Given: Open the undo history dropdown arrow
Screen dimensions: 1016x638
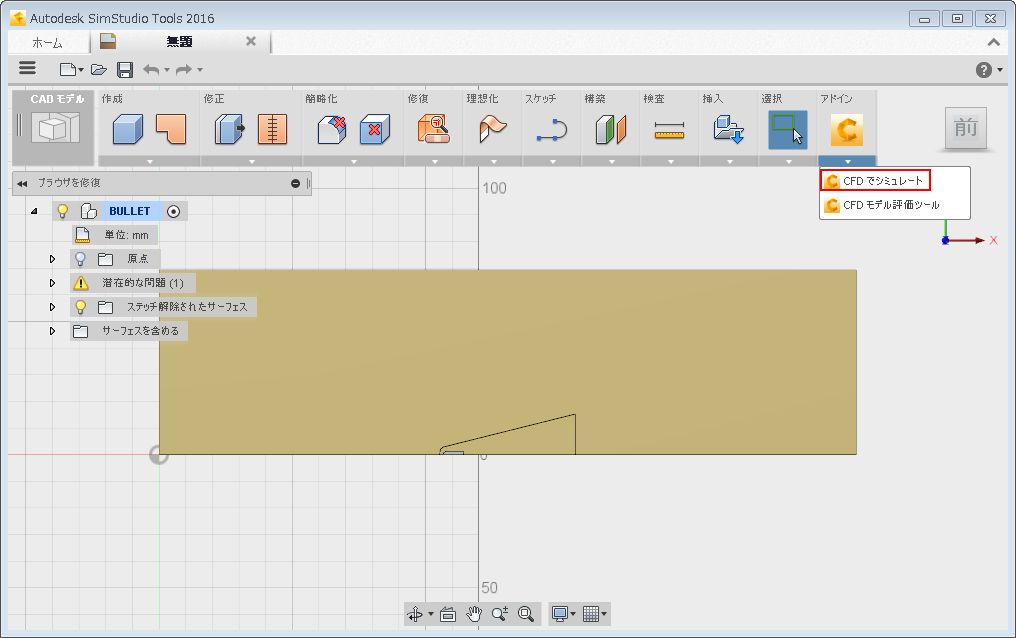Looking at the screenshot, I should point(167,69).
